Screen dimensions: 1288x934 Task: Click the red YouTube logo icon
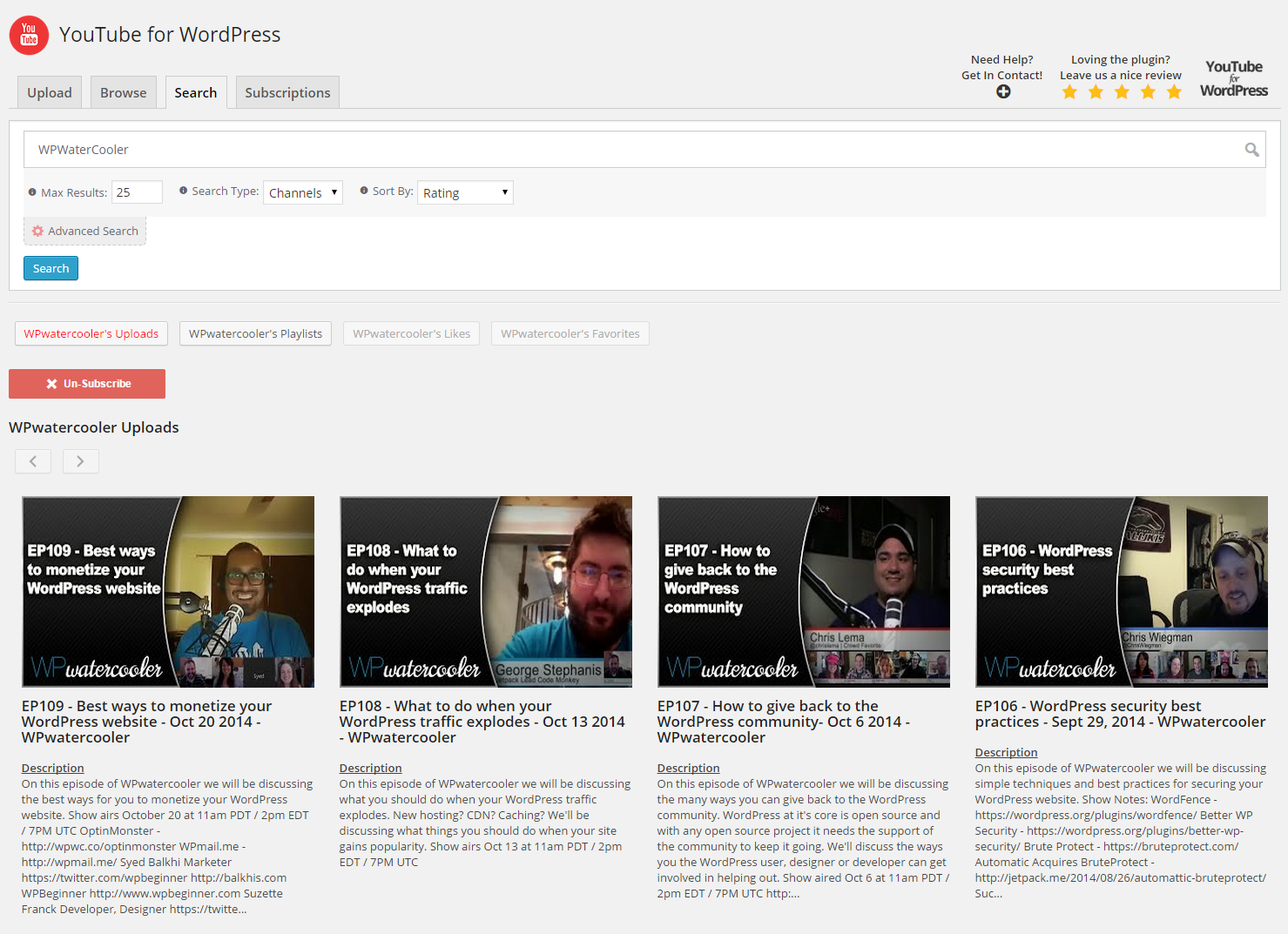tap(29, 35)
